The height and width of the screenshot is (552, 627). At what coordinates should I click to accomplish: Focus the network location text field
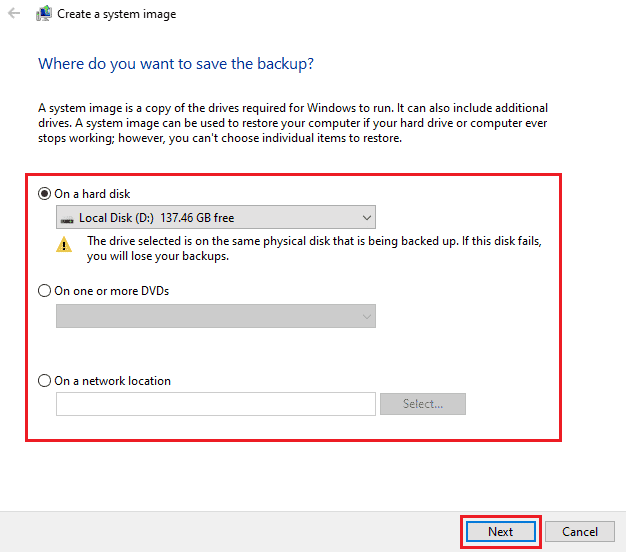pos(216,404)
